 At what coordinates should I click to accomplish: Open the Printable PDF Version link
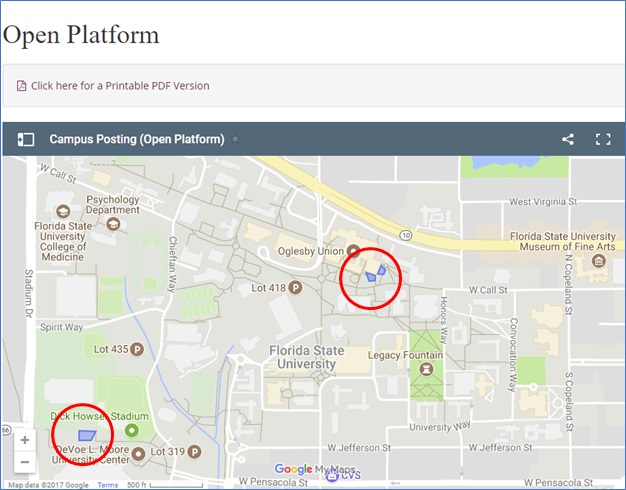(120, 86)
